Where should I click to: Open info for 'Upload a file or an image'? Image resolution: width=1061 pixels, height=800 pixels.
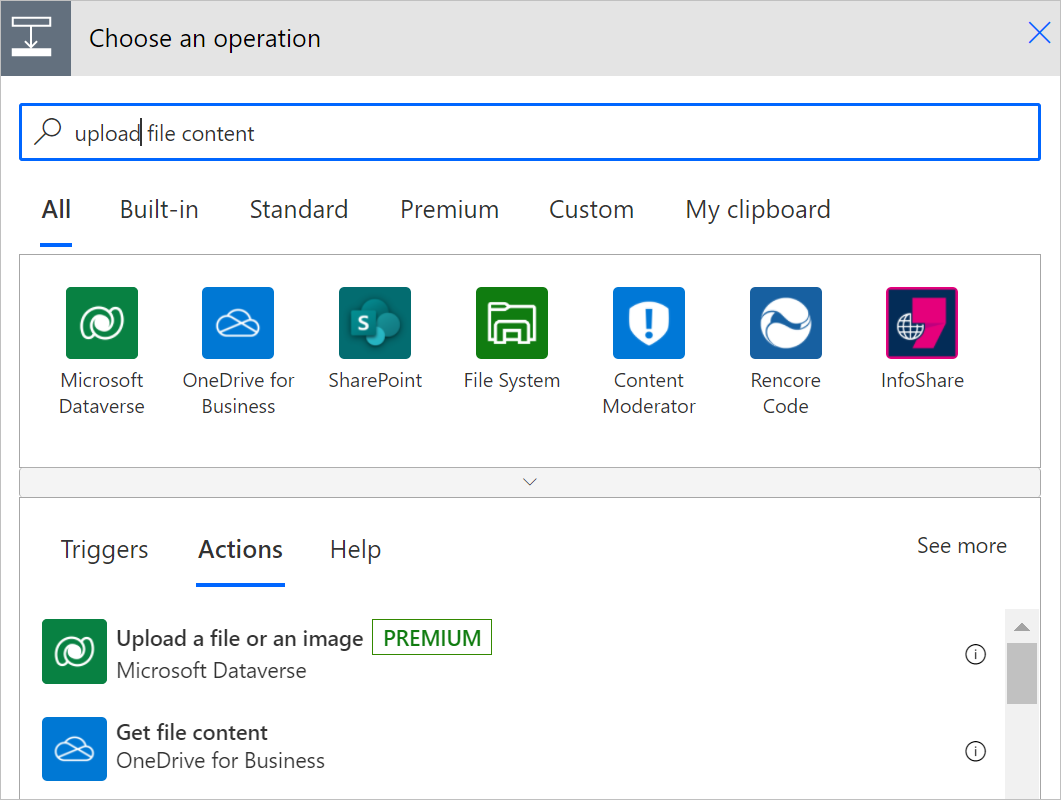click(x=976, y=654)
